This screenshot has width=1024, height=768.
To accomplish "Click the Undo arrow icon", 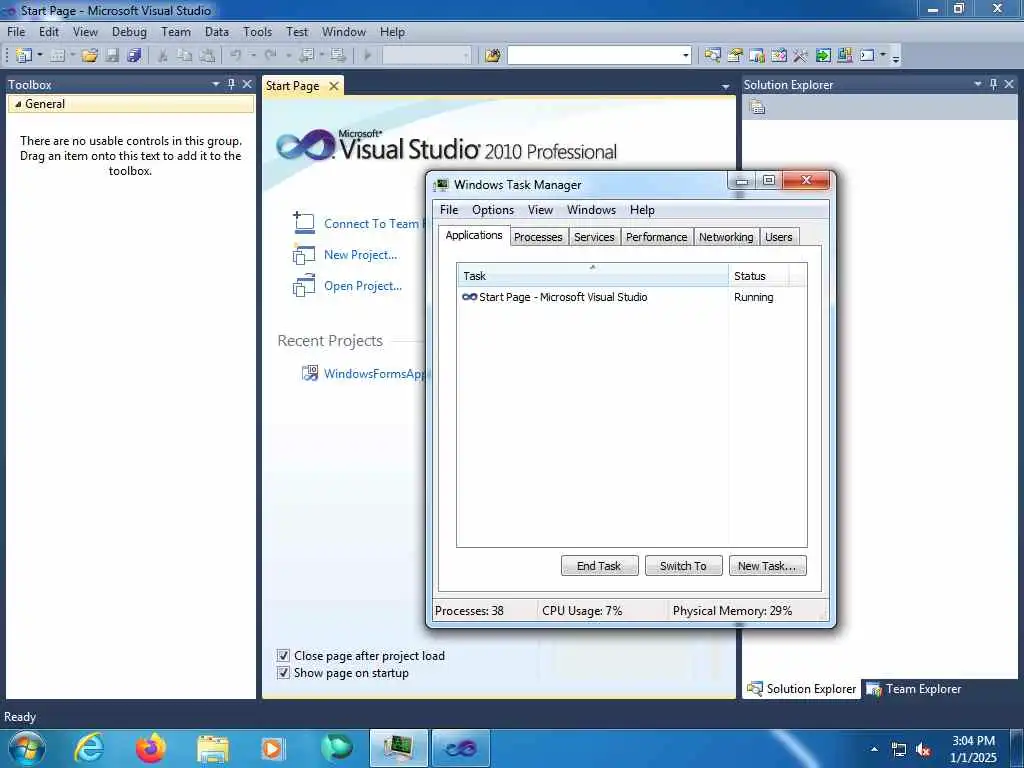I will (236, 56).
